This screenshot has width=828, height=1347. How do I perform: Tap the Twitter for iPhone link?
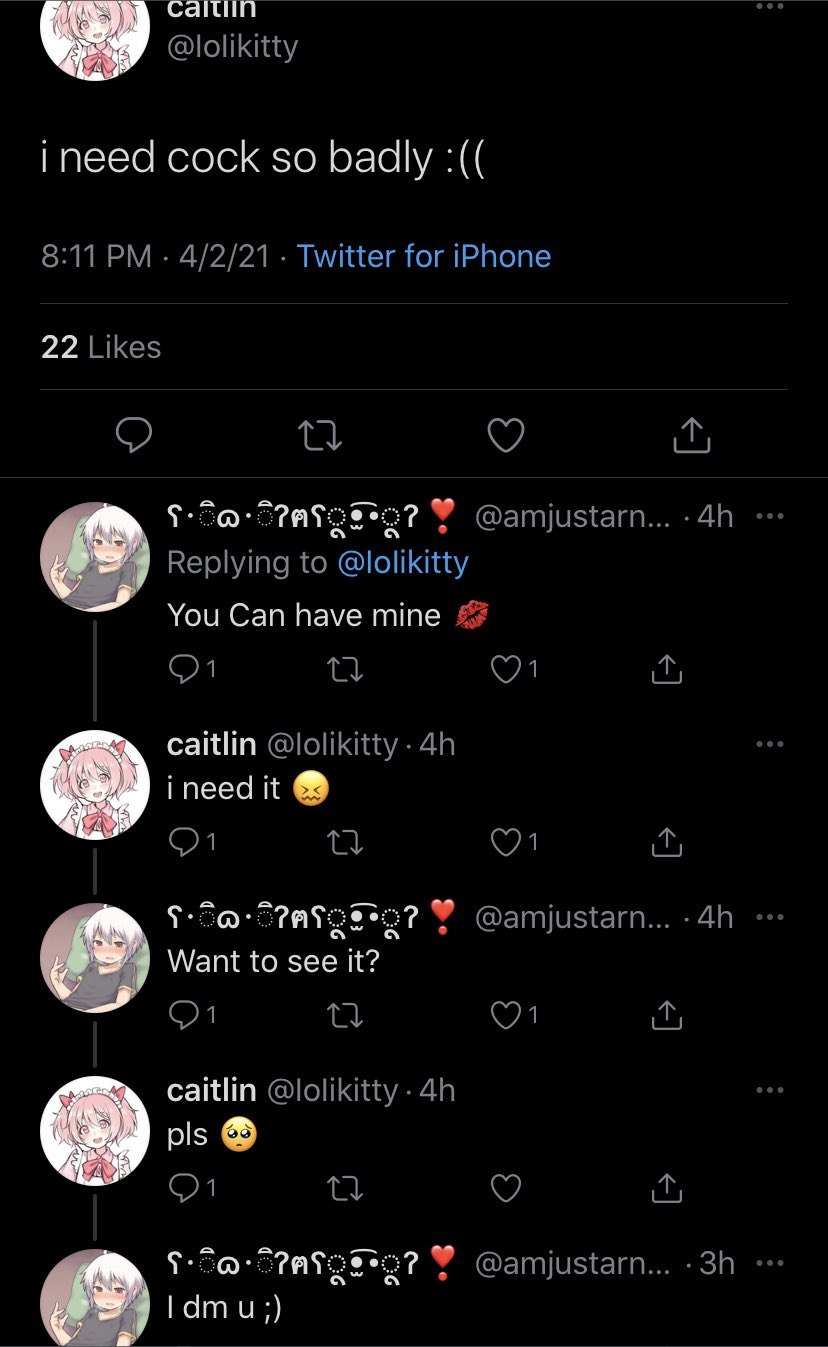pos(424,256)
